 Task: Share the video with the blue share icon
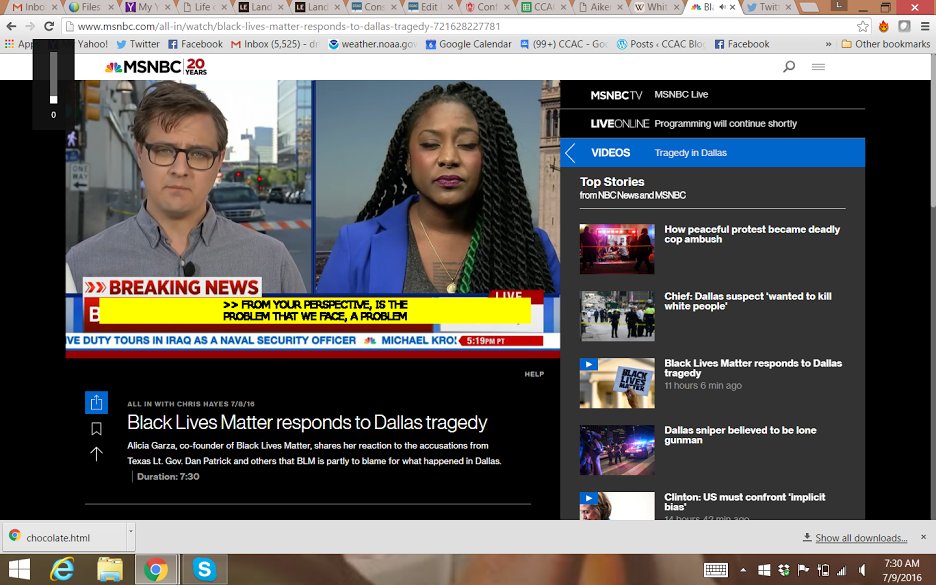click(96, 403)
